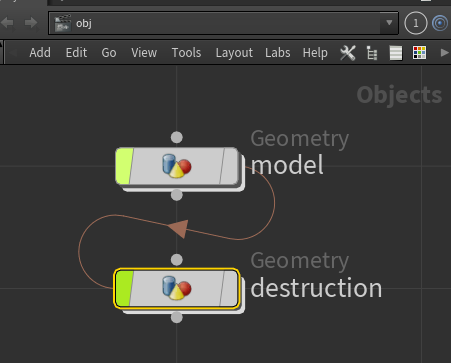The height and width of the screenshot is (363, 451).
Task: Click the destruction node's geometry icon
Action: (x=177, y=288)
